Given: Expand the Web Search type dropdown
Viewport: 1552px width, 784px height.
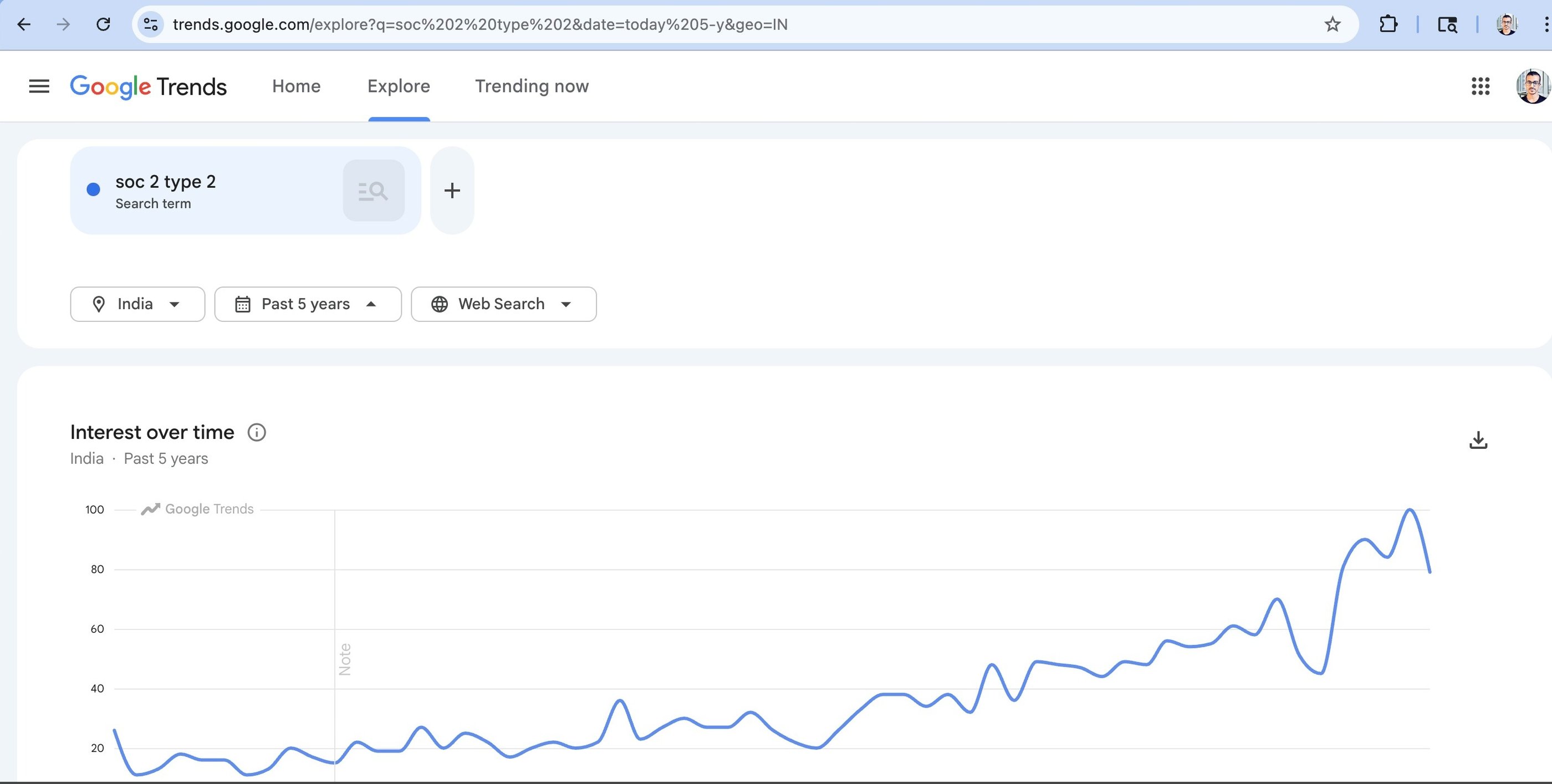Looking at the screenshot, I should pos(503,304).
